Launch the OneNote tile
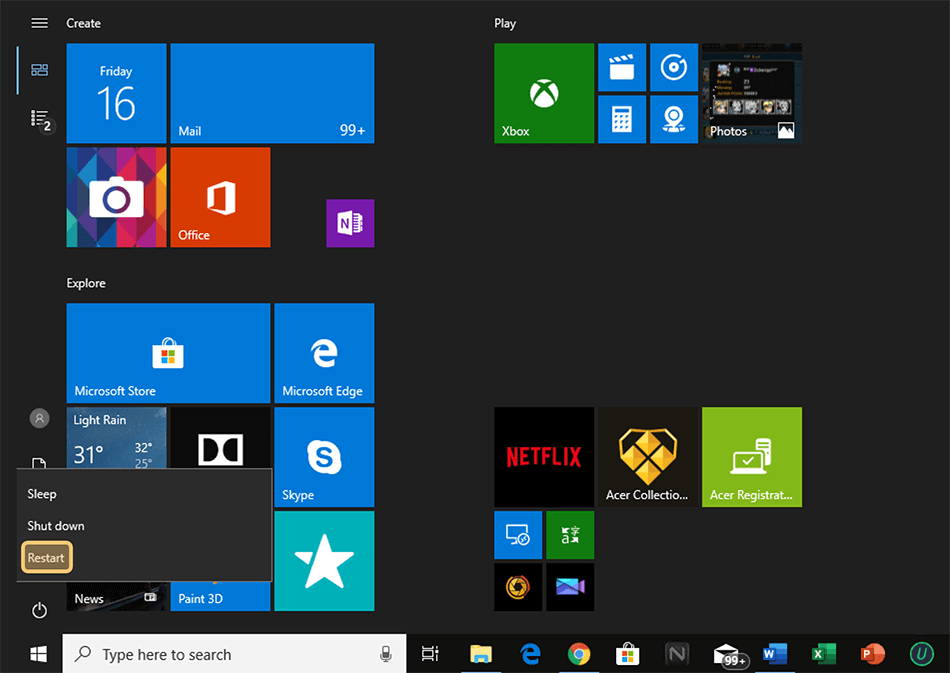 point(350,223)
